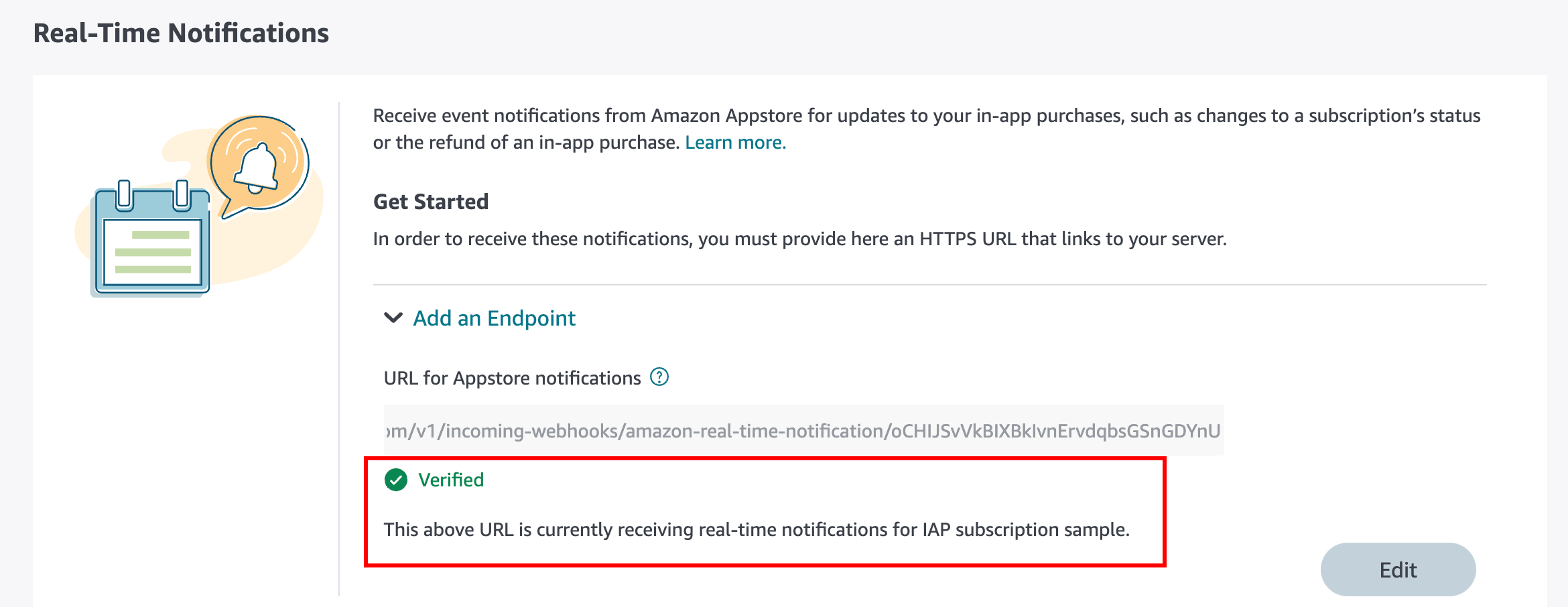Collapse the Add an Endpoint chevron

click(393, 318)
